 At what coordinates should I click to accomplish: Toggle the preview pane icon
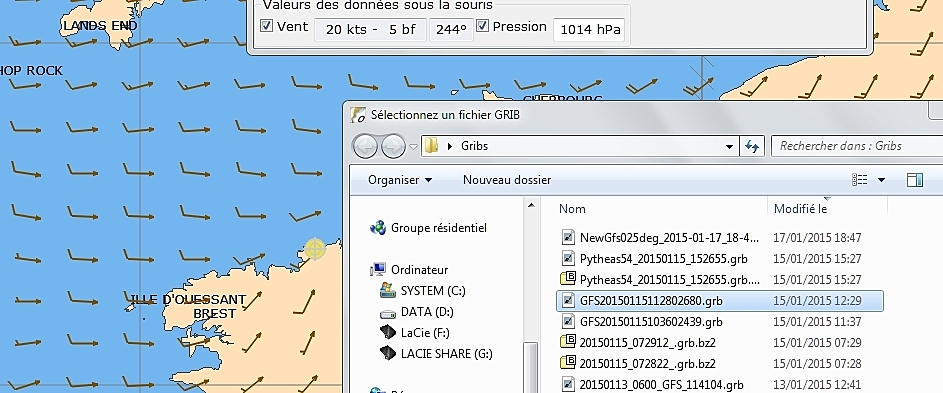tap(915, 179)
